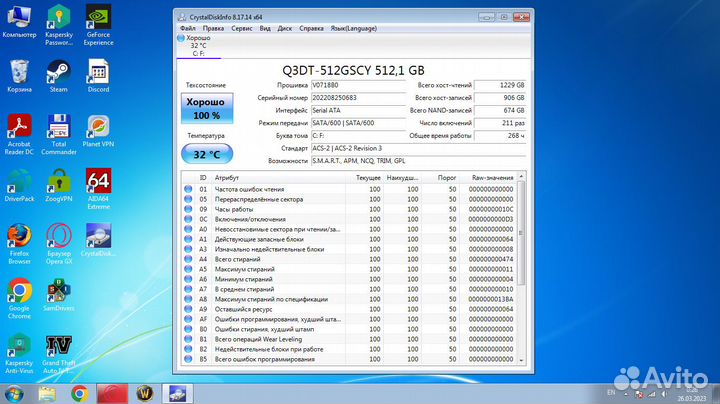Click the EN language indicator
This screenshot has width=720, height=404.
(x=611, y=393)
